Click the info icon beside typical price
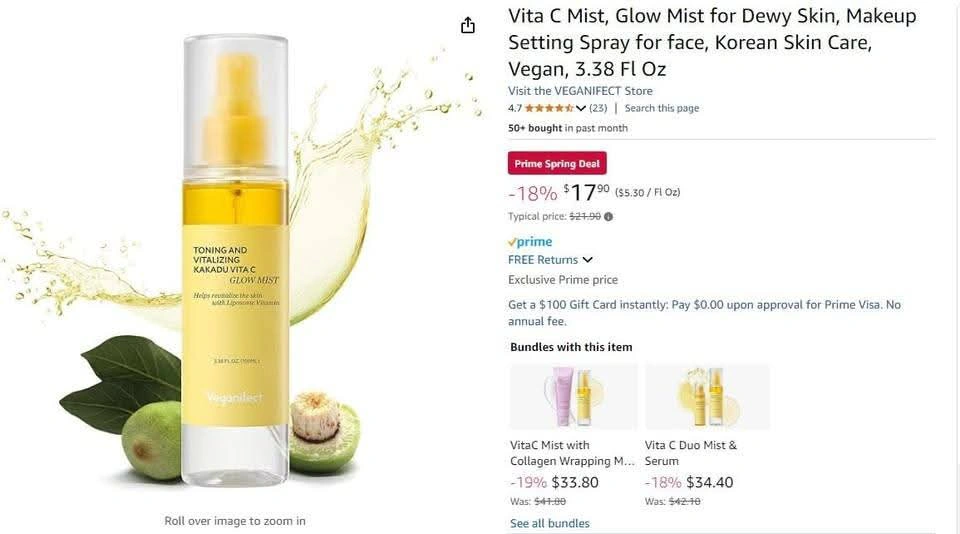Viewport: 960px width, 534px height. coord(608,217)
